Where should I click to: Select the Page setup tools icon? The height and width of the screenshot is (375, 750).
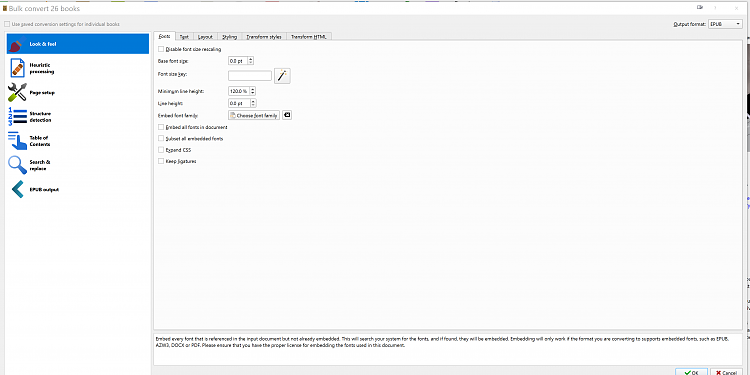click(17, 92)
